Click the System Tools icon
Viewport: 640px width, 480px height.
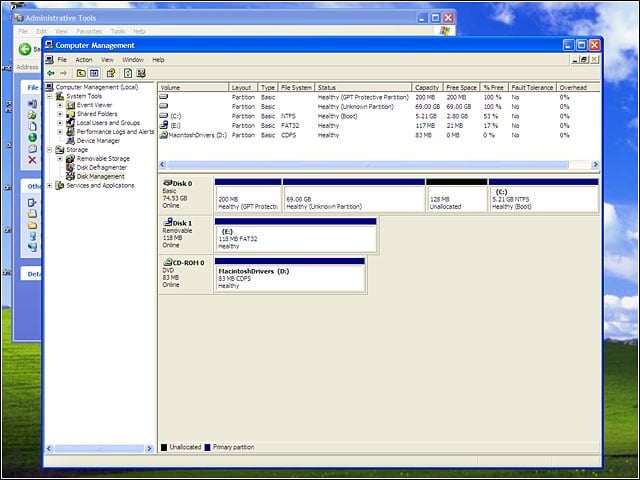click(60, 96)
